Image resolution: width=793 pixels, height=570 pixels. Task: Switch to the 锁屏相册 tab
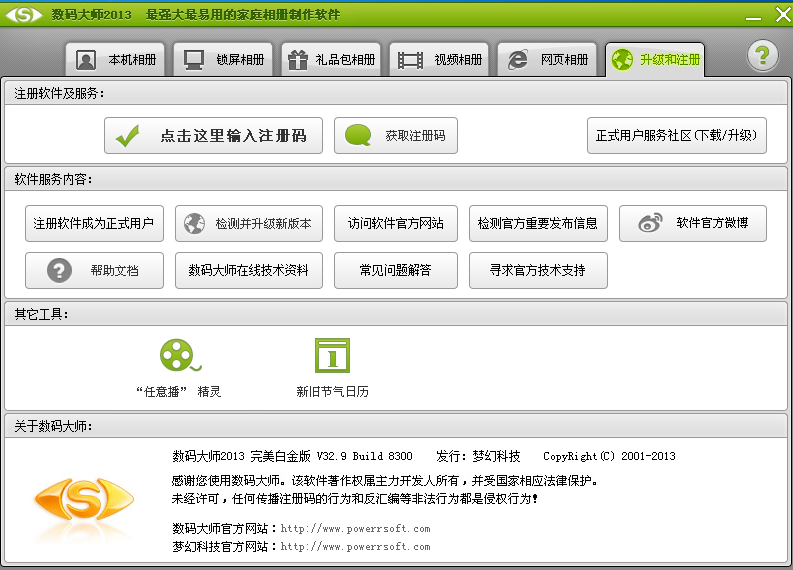[x=224, y=60]
